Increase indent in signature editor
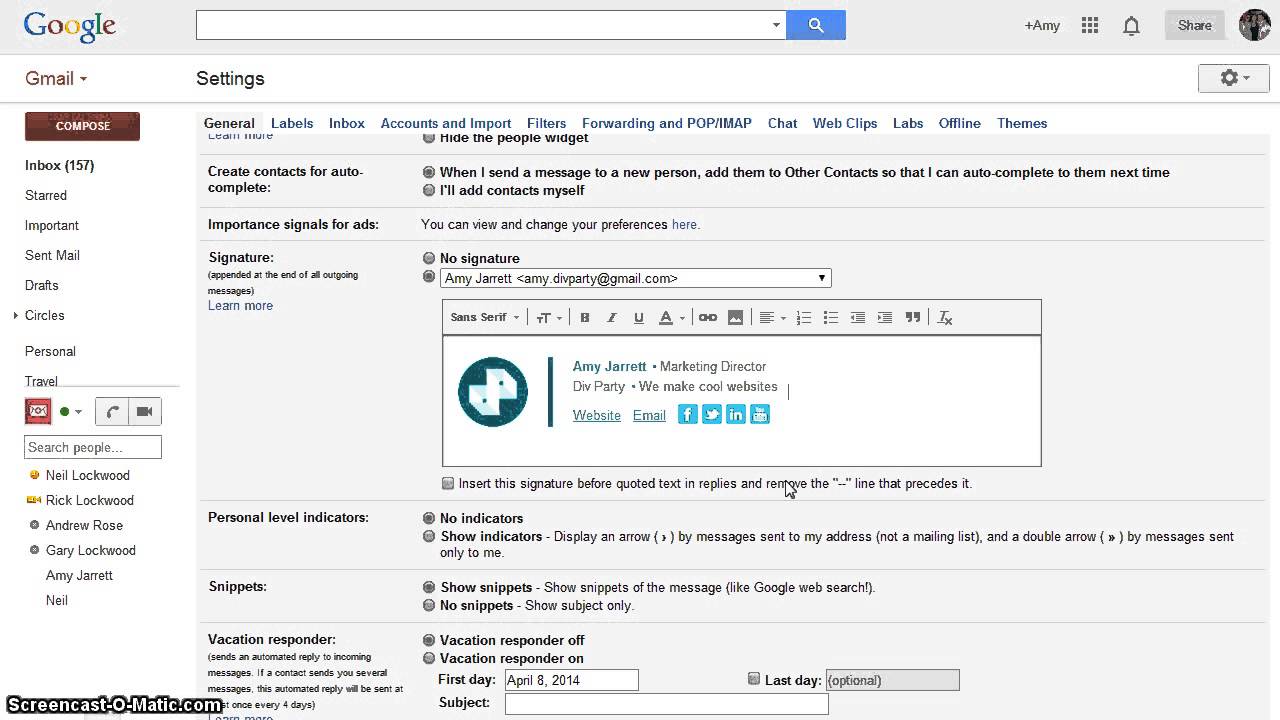This screenshot has width=1280, height=720. coord(885,318)
